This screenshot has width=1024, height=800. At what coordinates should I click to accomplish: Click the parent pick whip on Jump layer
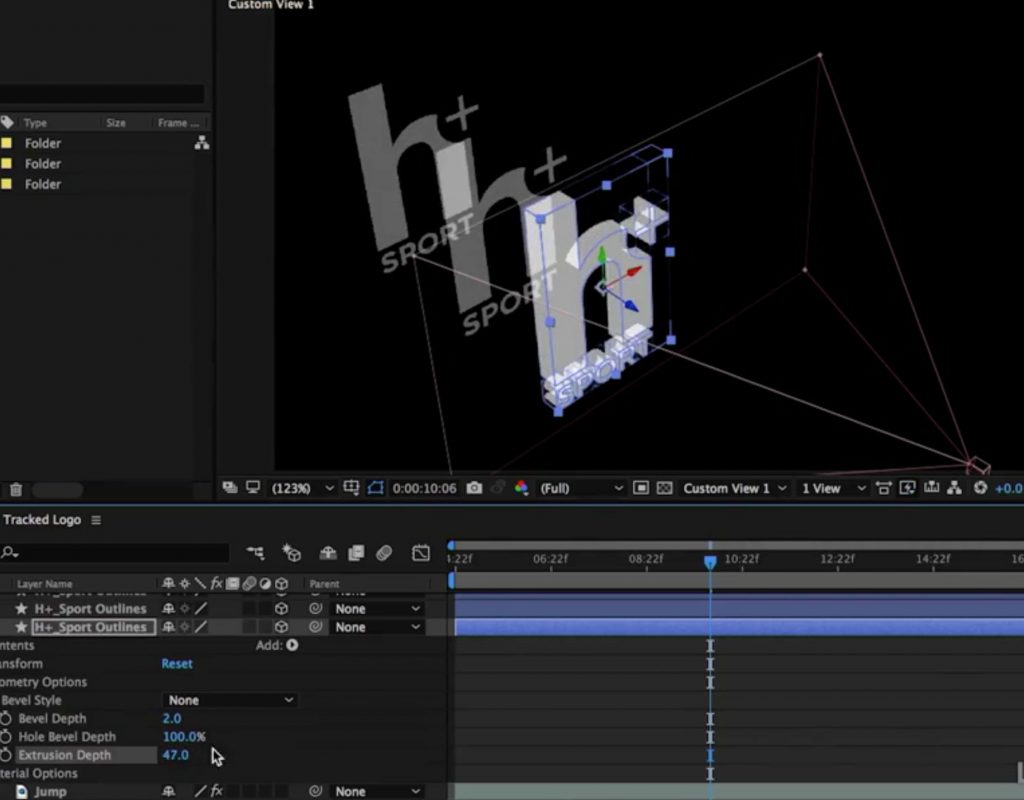[x=315, y=792]
